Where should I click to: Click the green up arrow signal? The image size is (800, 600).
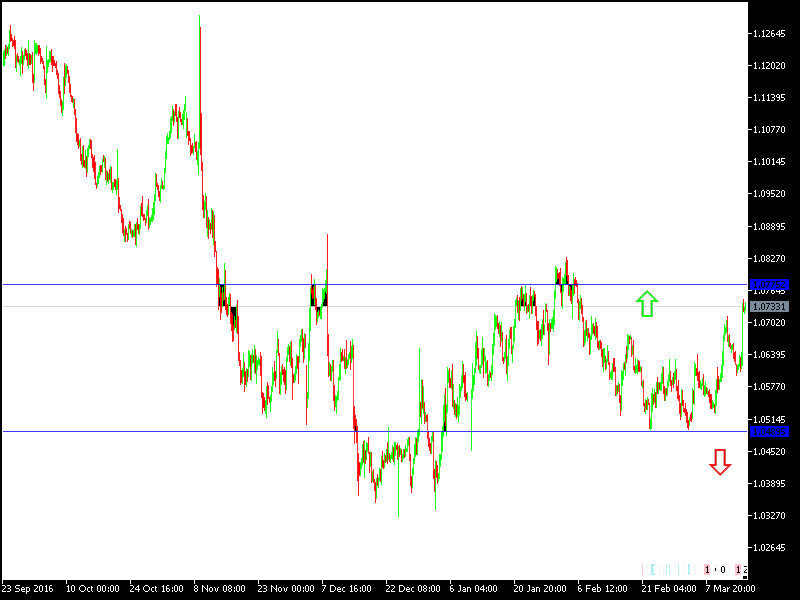[x=648, y=302]
